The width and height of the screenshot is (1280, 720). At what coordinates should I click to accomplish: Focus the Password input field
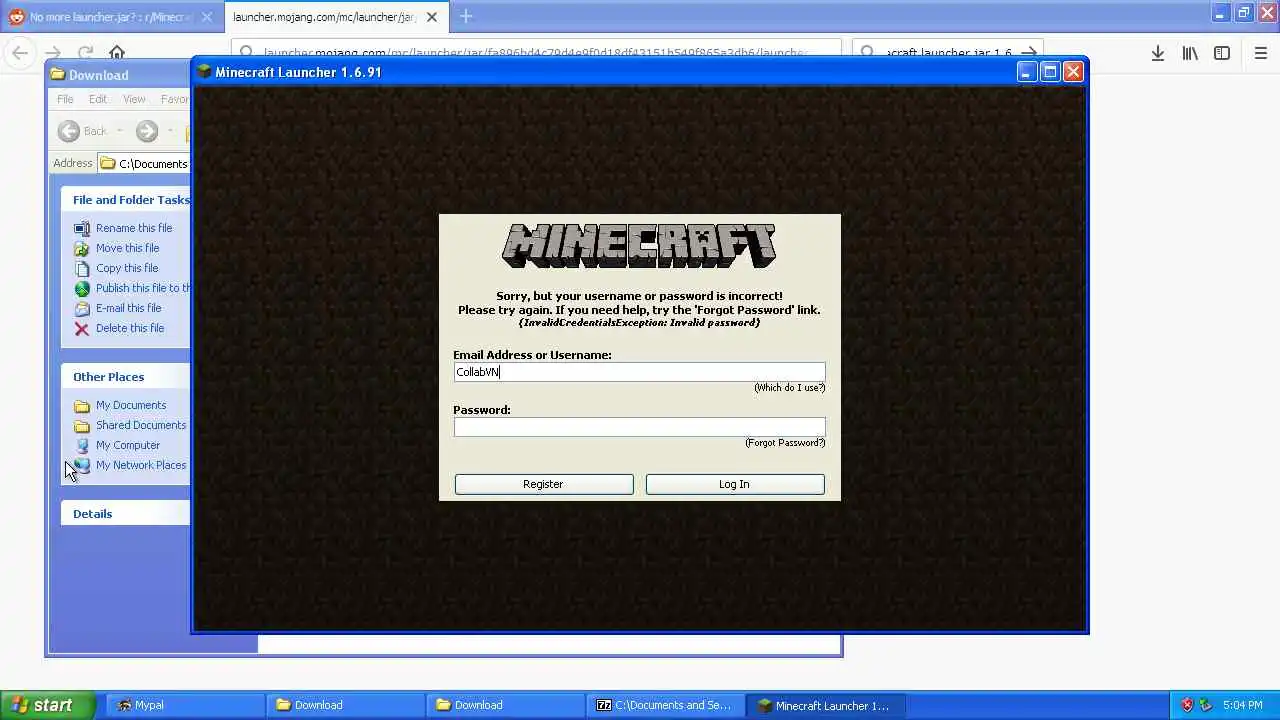(639, 427)
